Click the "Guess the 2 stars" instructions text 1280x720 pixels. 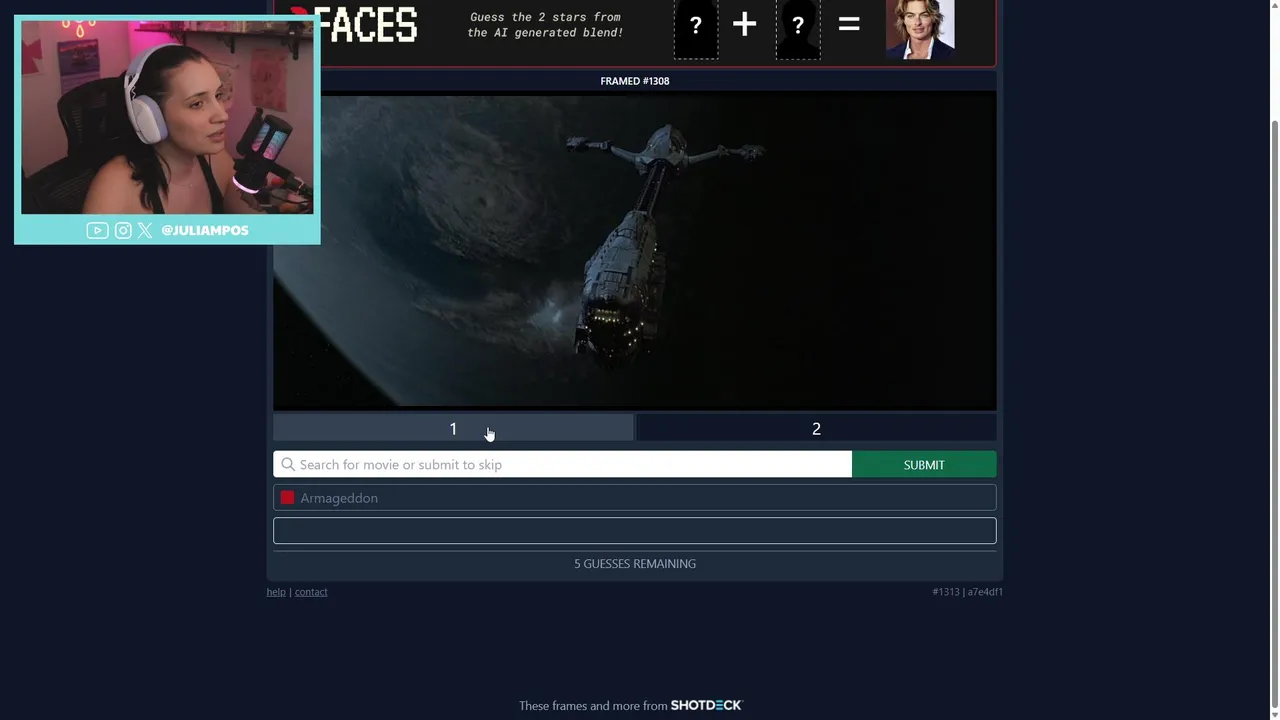[x=545, y=25]
